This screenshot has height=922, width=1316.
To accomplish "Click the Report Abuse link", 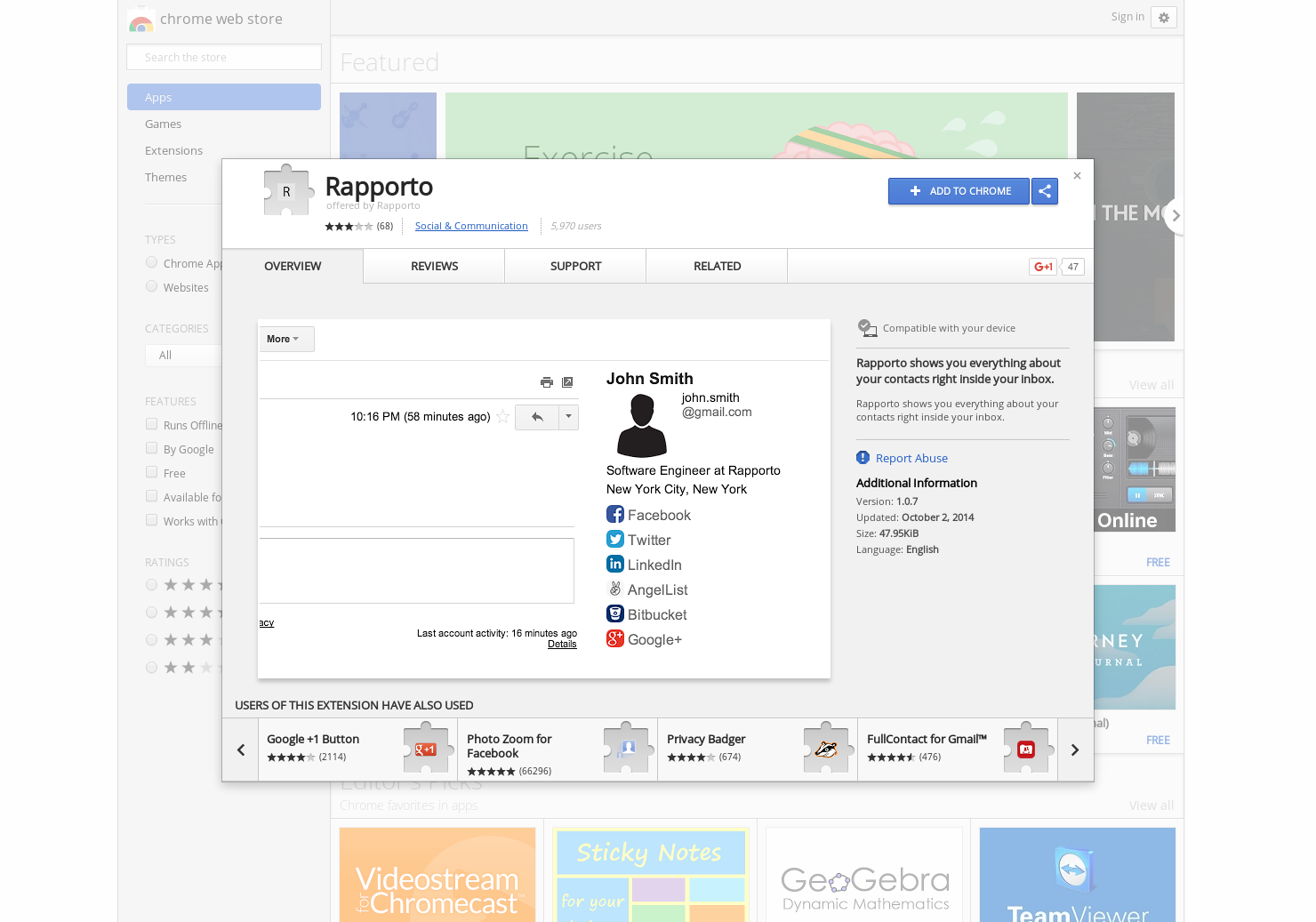I will (x=911, y=458).
